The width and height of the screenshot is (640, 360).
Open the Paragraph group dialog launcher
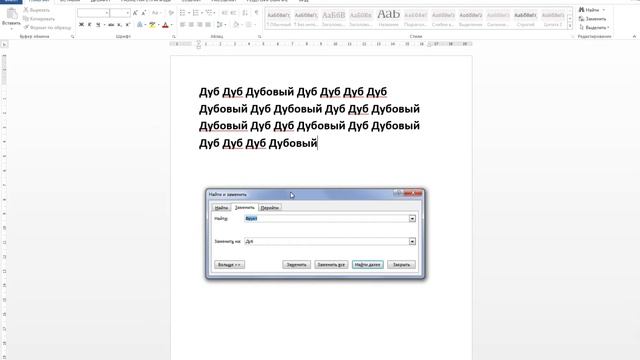tap(260, 37)
